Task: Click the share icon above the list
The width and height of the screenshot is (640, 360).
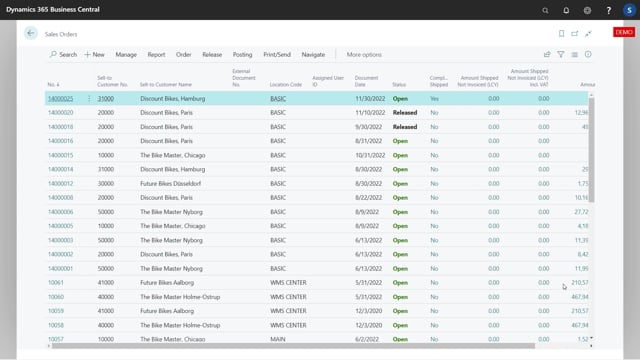Action: [x=547, y=54]
